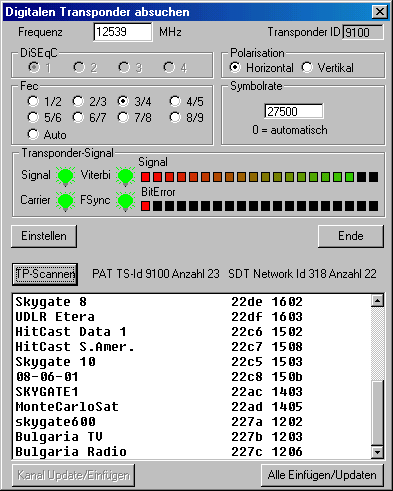The width and height of the screenshot is (393, 491).
Task: Click Alle Einfügen/Updaten button
Action: click(322, 475)
